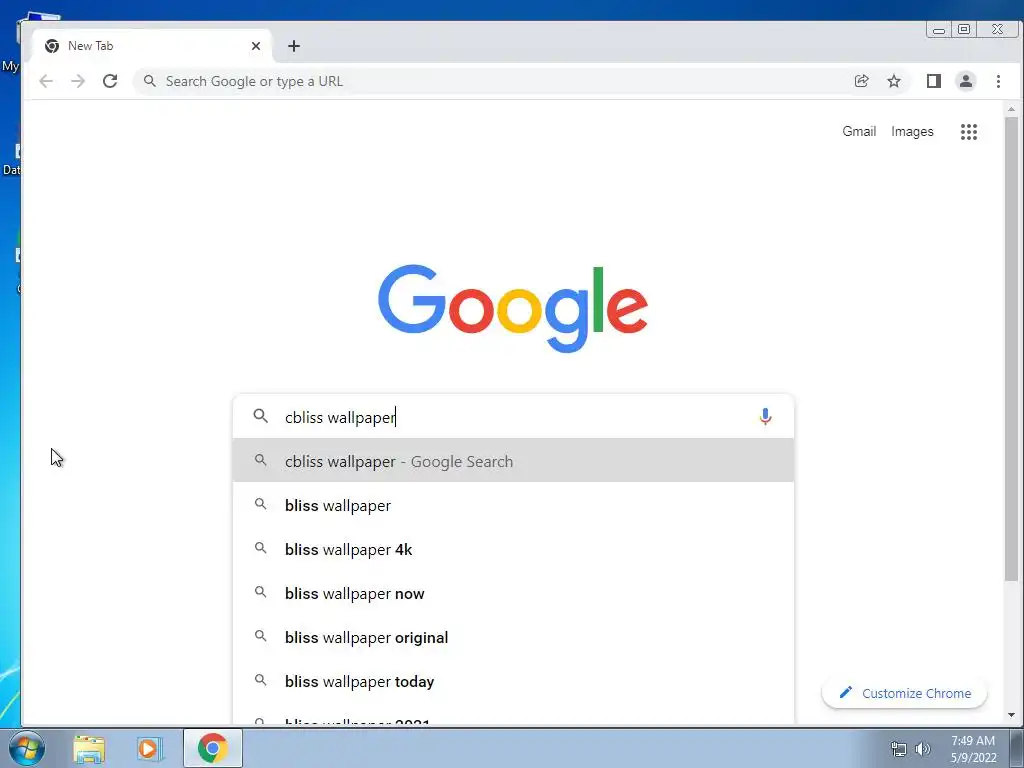
Task: Minimize the Chrome window
Action: click(x=938, y=29)
